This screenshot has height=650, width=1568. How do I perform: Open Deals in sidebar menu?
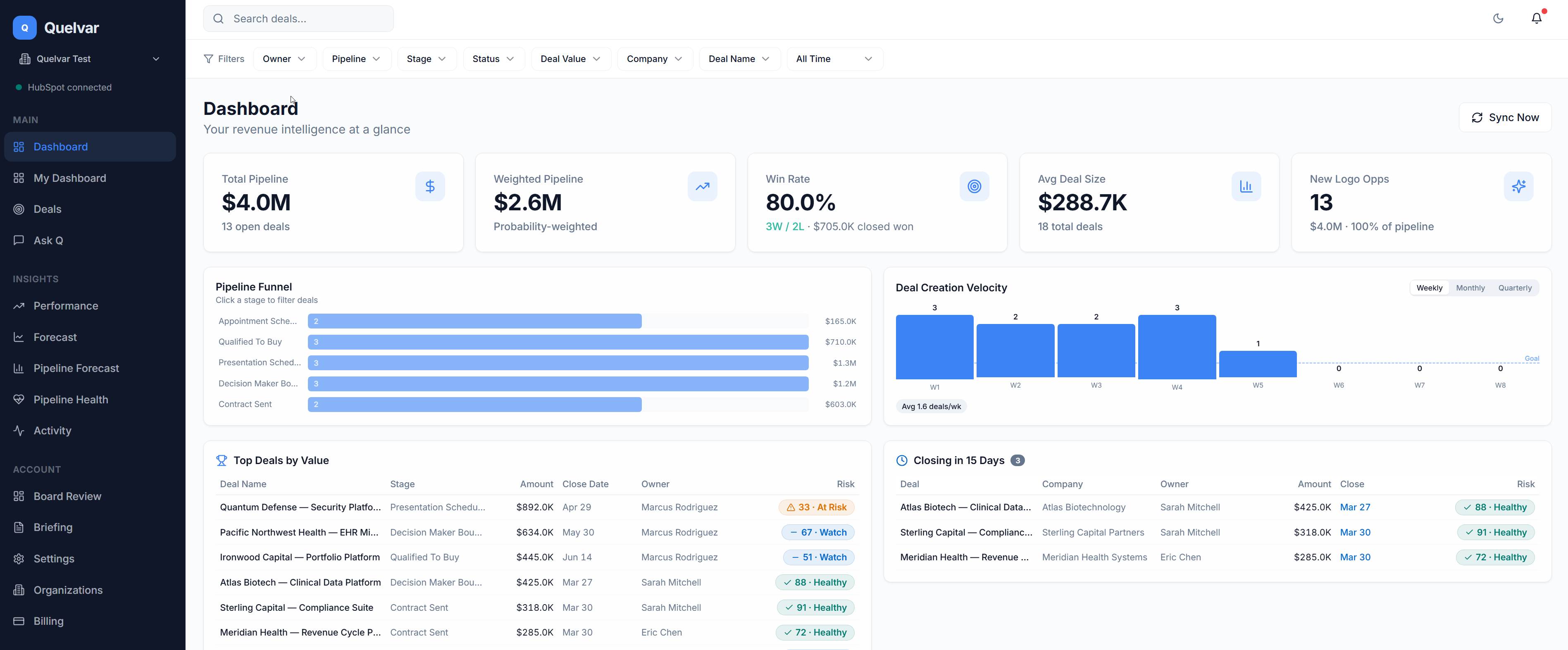click(47, 209)
